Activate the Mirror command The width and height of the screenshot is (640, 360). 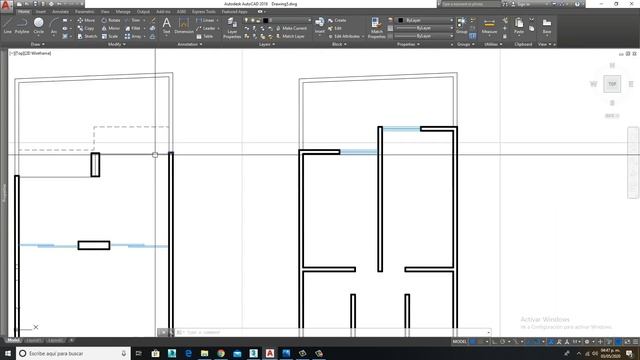click(111, 28)
